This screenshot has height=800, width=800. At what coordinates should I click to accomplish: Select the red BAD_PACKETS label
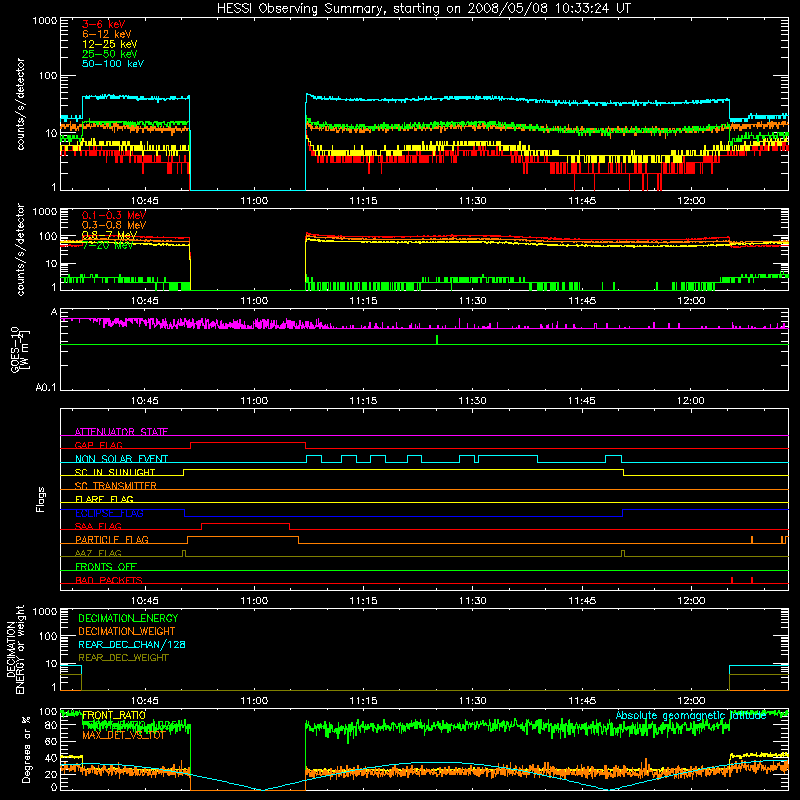coord(109,580)
